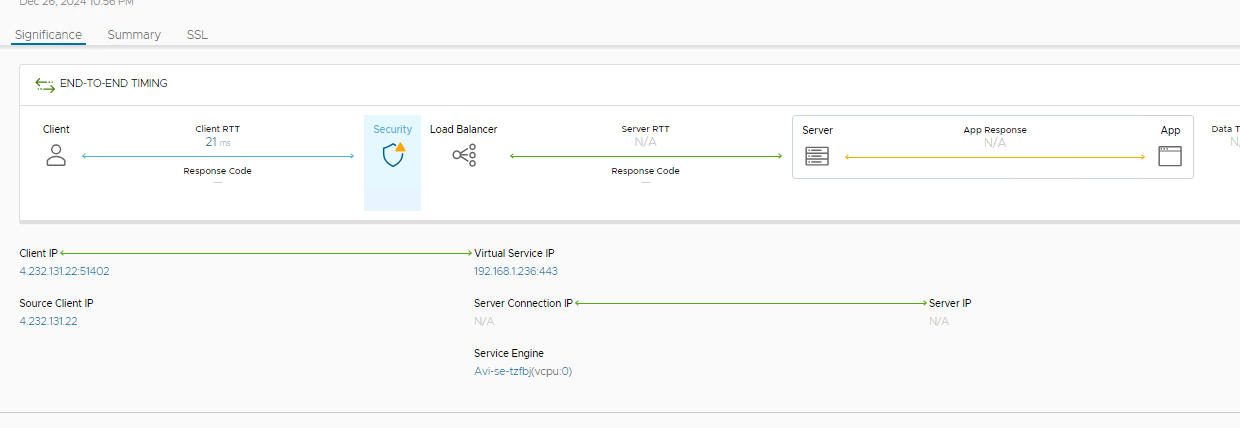This screenshot has width=1240, height=428.
Task: Open Service Engine Avi-se-tzfbj(vcpu:0) link
Action: [523, 371]
